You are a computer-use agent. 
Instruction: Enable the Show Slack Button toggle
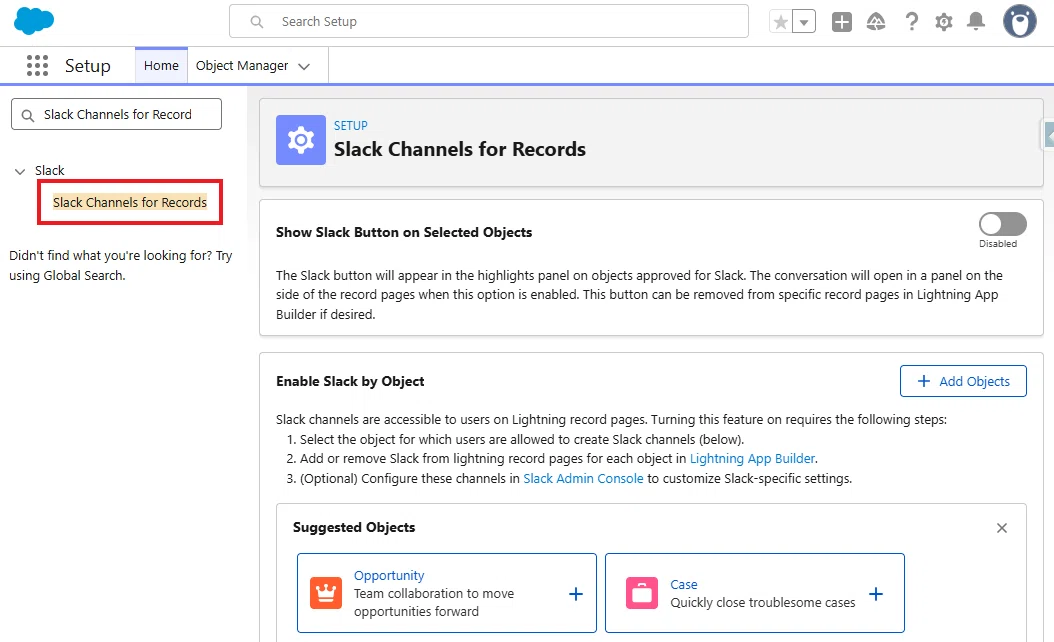[1002, 224]
